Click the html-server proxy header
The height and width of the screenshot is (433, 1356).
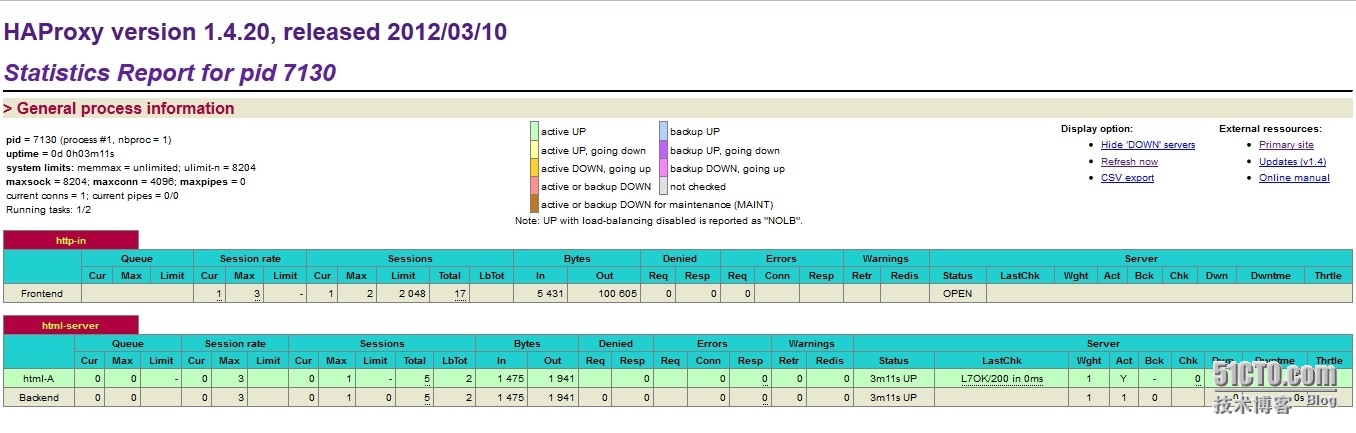71,325
